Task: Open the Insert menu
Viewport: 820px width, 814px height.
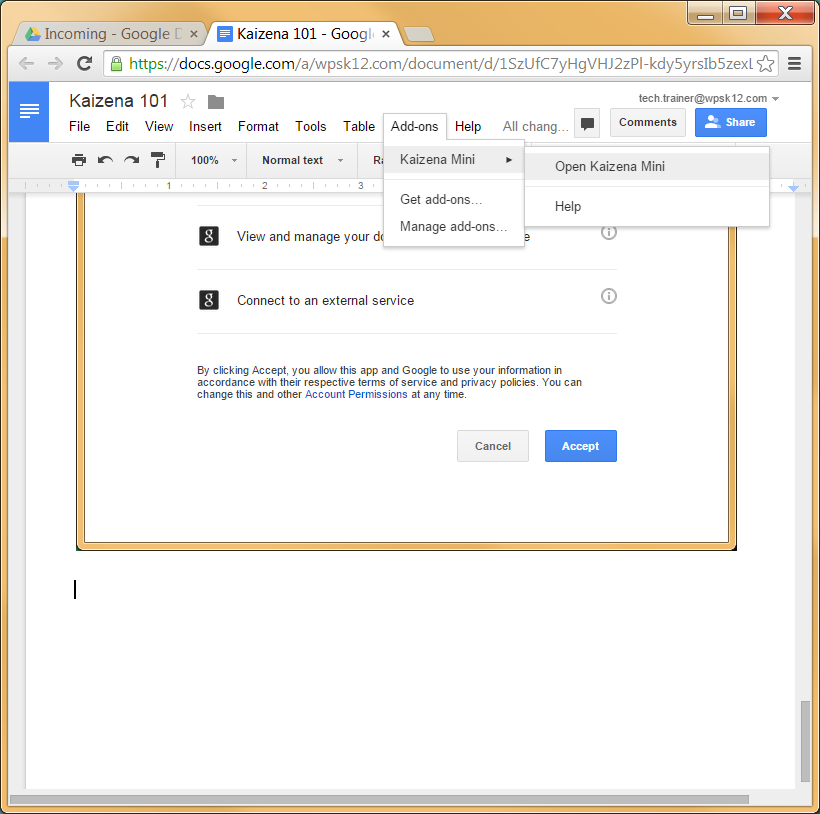Action: (205, 127)
